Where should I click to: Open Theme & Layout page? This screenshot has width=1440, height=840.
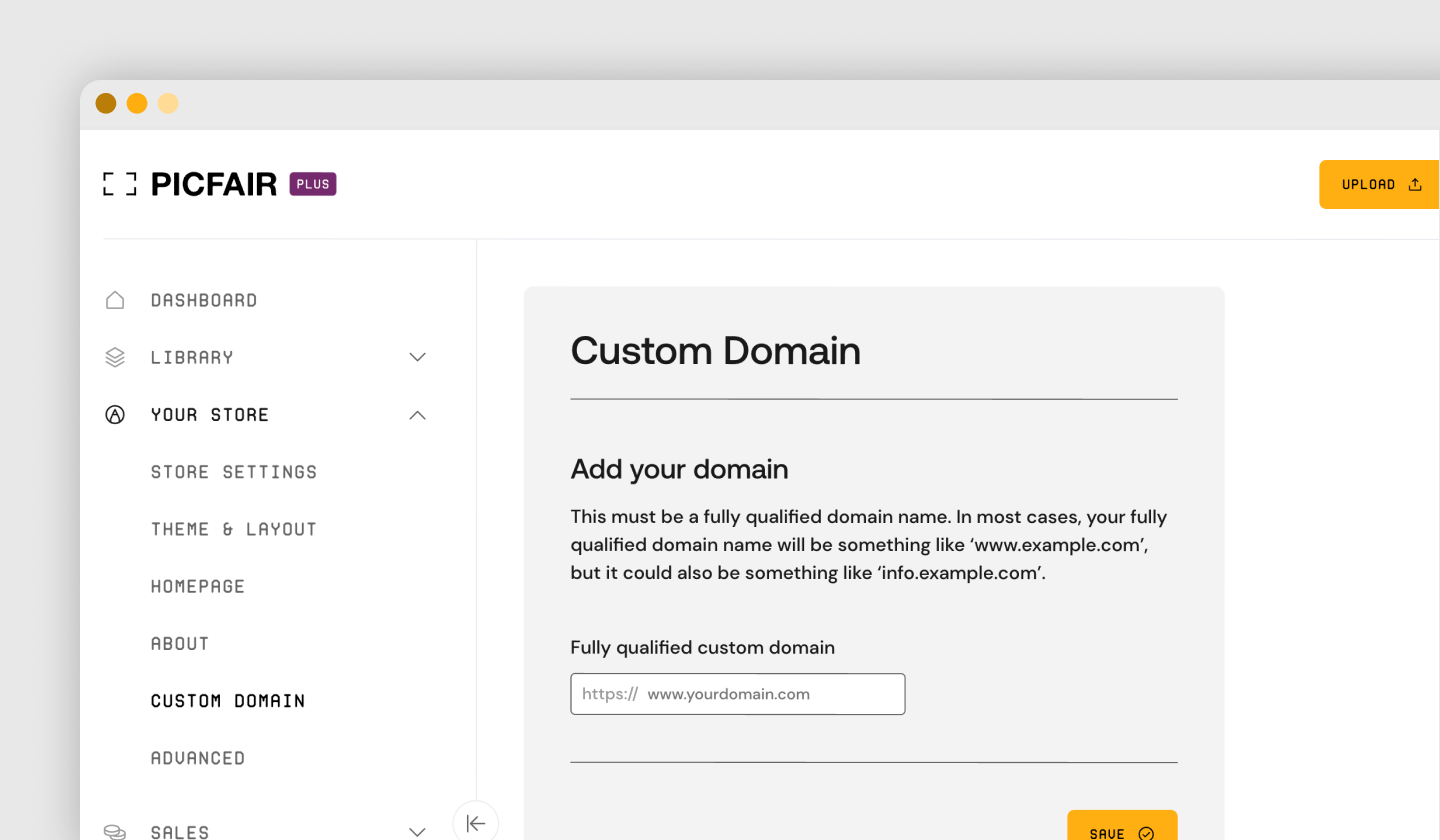[234, 529]
